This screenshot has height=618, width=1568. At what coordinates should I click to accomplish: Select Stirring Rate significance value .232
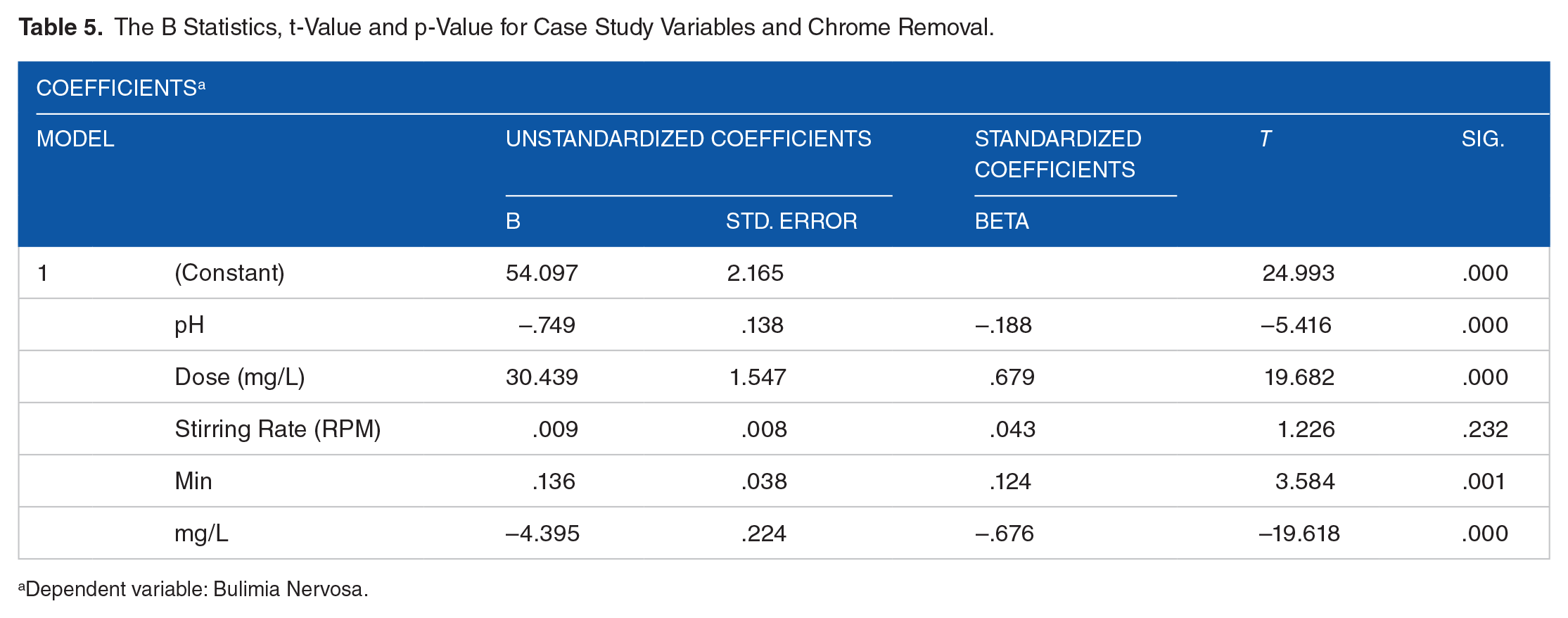(x=1484, y=429)
